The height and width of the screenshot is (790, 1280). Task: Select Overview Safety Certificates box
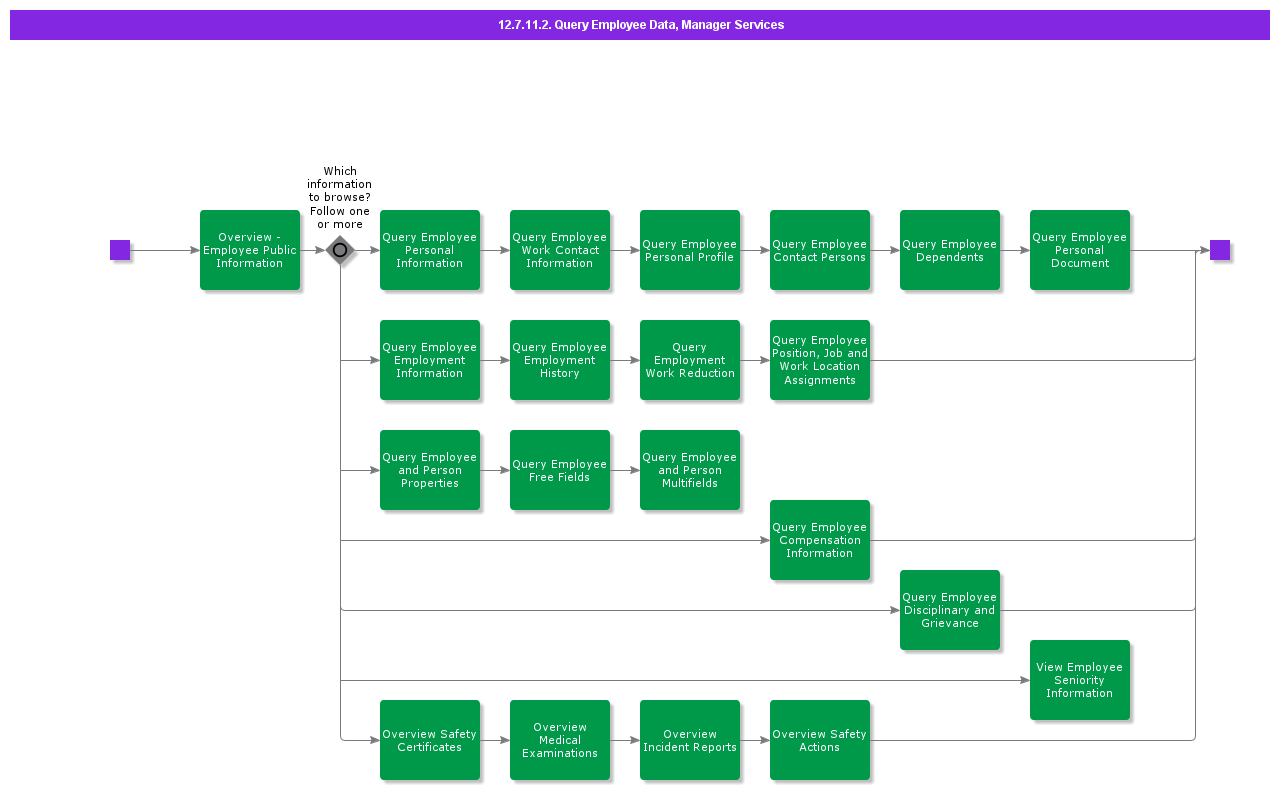430,740
